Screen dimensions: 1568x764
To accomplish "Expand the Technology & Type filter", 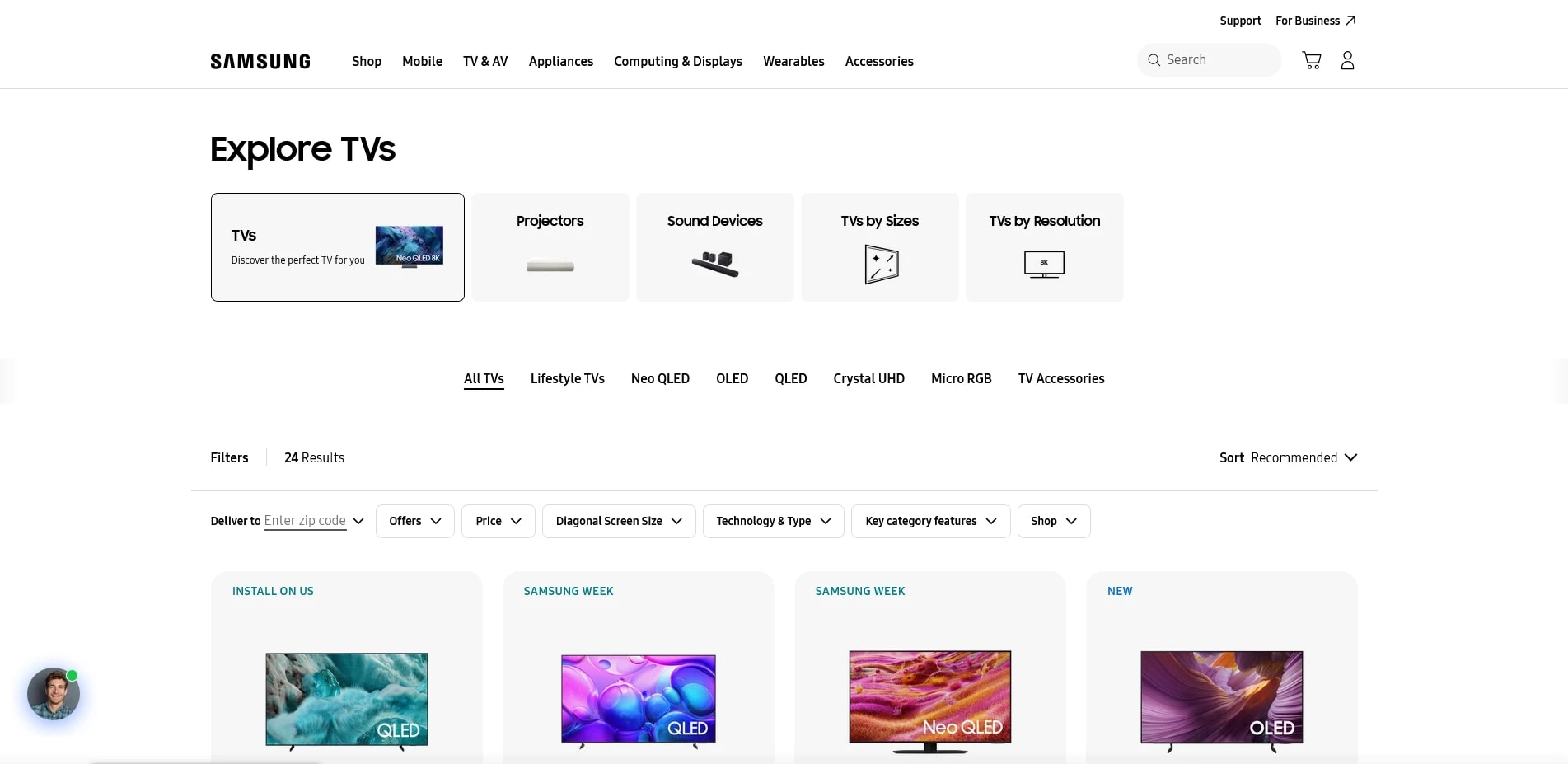I will tap(773, 521).
